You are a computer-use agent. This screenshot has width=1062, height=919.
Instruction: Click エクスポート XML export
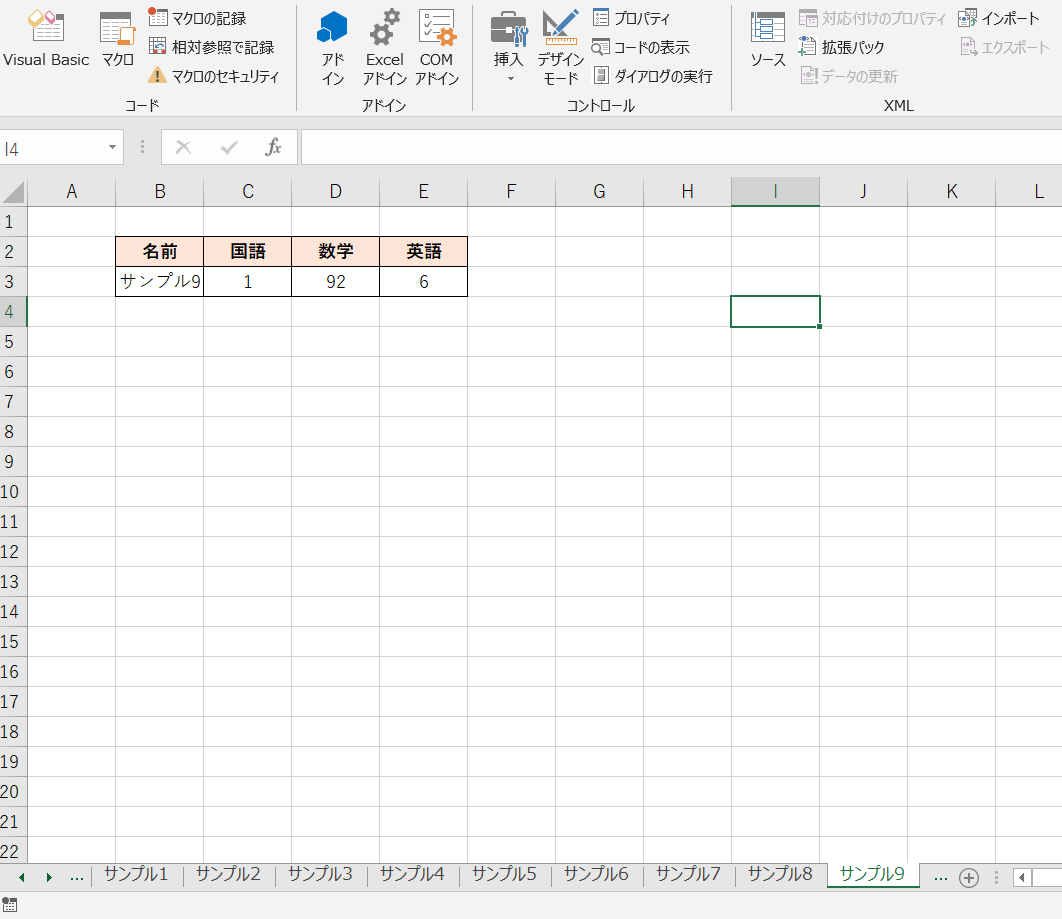pos(1004,47)
